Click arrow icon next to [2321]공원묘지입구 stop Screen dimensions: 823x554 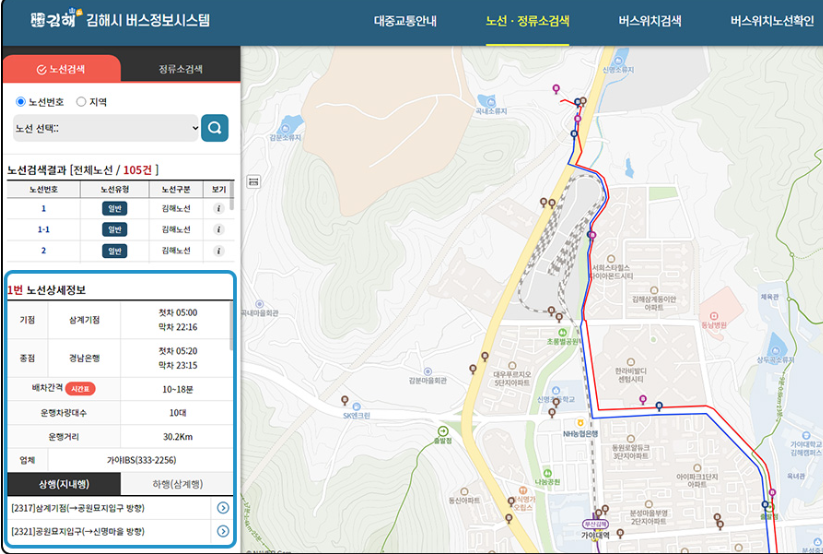[x=223, y=531]
